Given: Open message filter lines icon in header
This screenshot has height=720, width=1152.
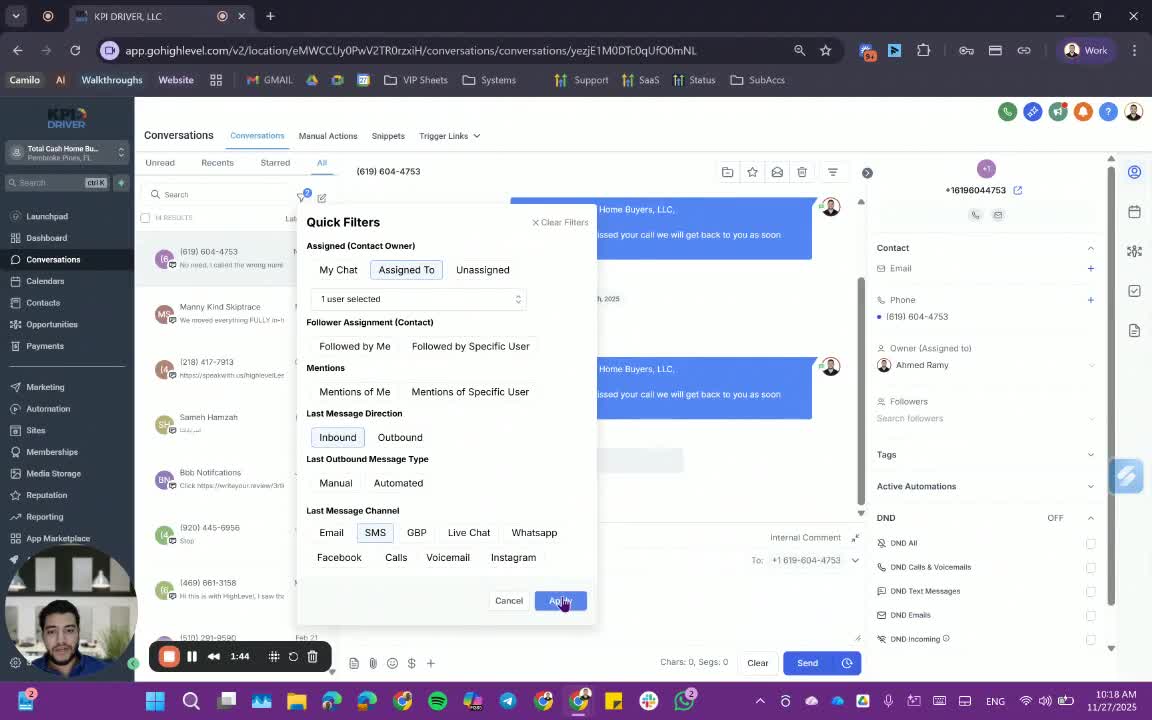Looking at the screenshot, I should pyautogui.click(x=832, y=172).
